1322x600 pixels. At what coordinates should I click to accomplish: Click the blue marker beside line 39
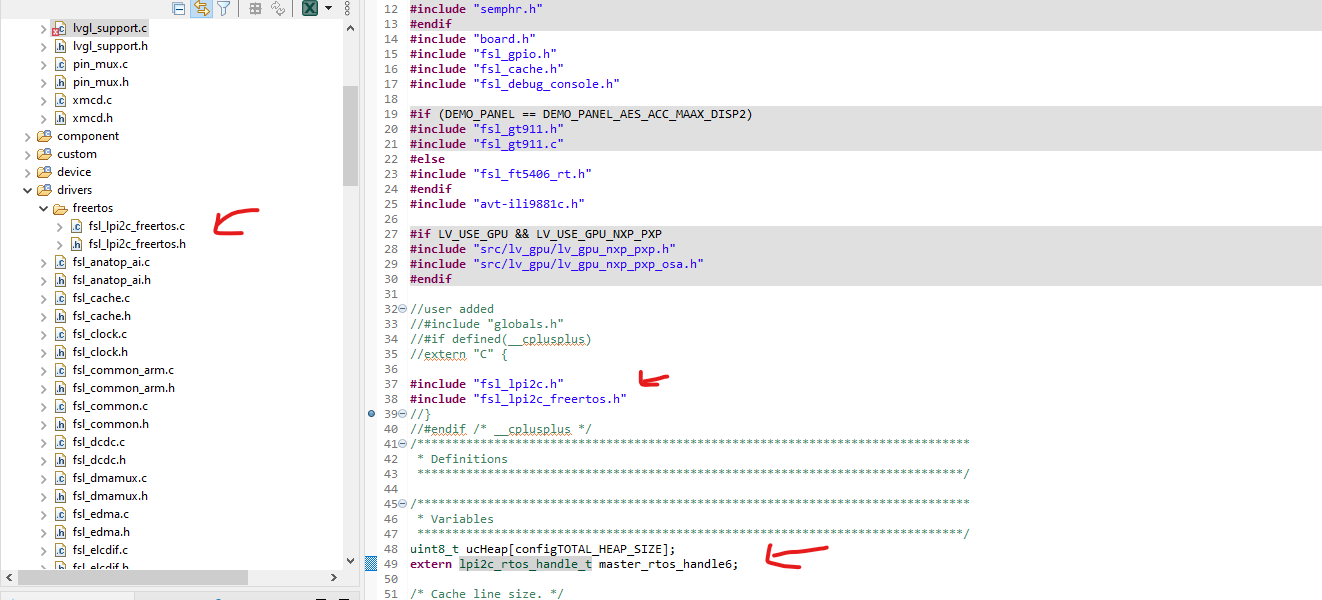(x=371, y=413)
